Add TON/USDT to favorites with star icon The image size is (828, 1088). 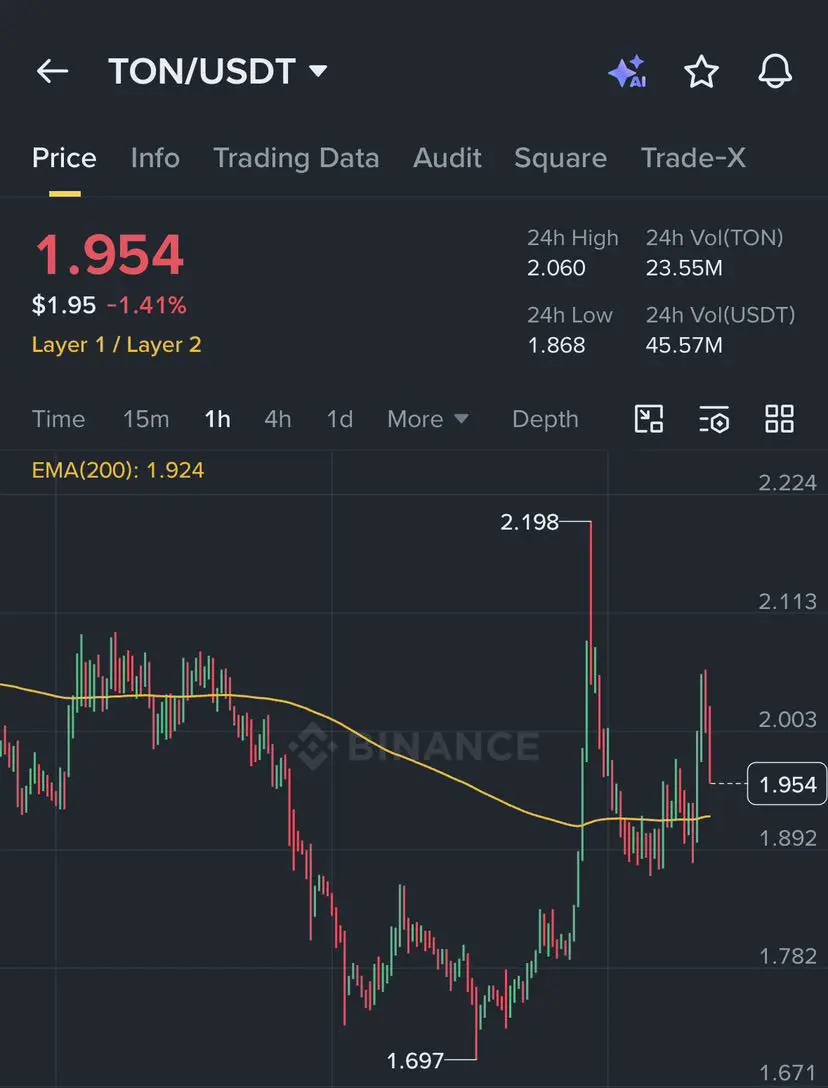(701, 71)
